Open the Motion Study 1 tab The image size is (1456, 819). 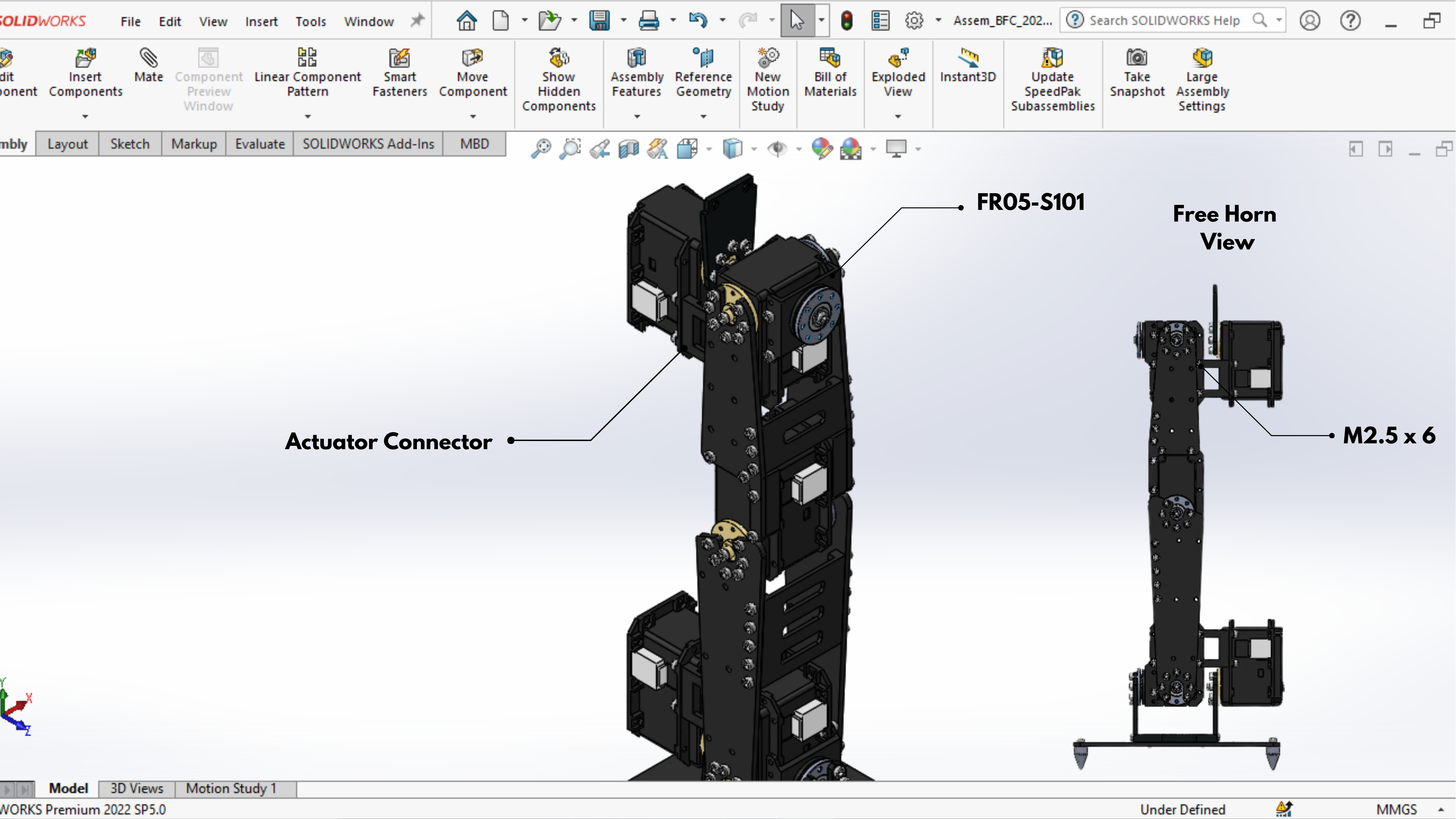pyautogui.click(x=231, y=788)
